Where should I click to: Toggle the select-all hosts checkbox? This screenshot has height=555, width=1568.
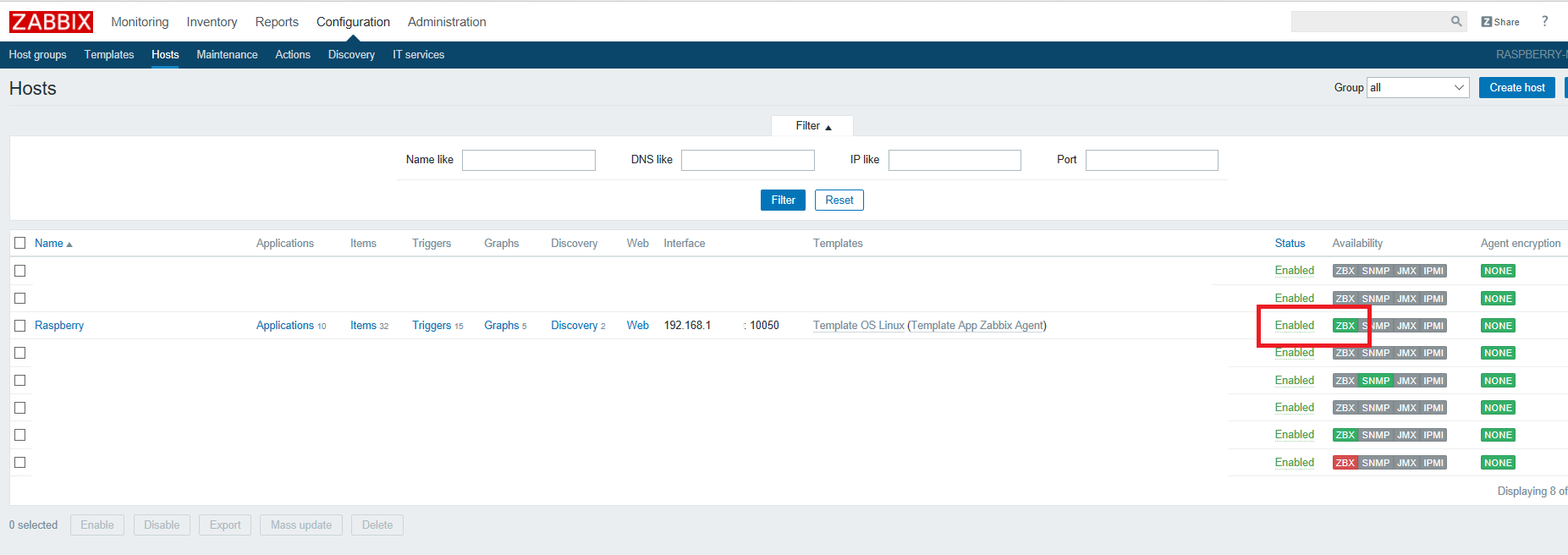point(20,243)
